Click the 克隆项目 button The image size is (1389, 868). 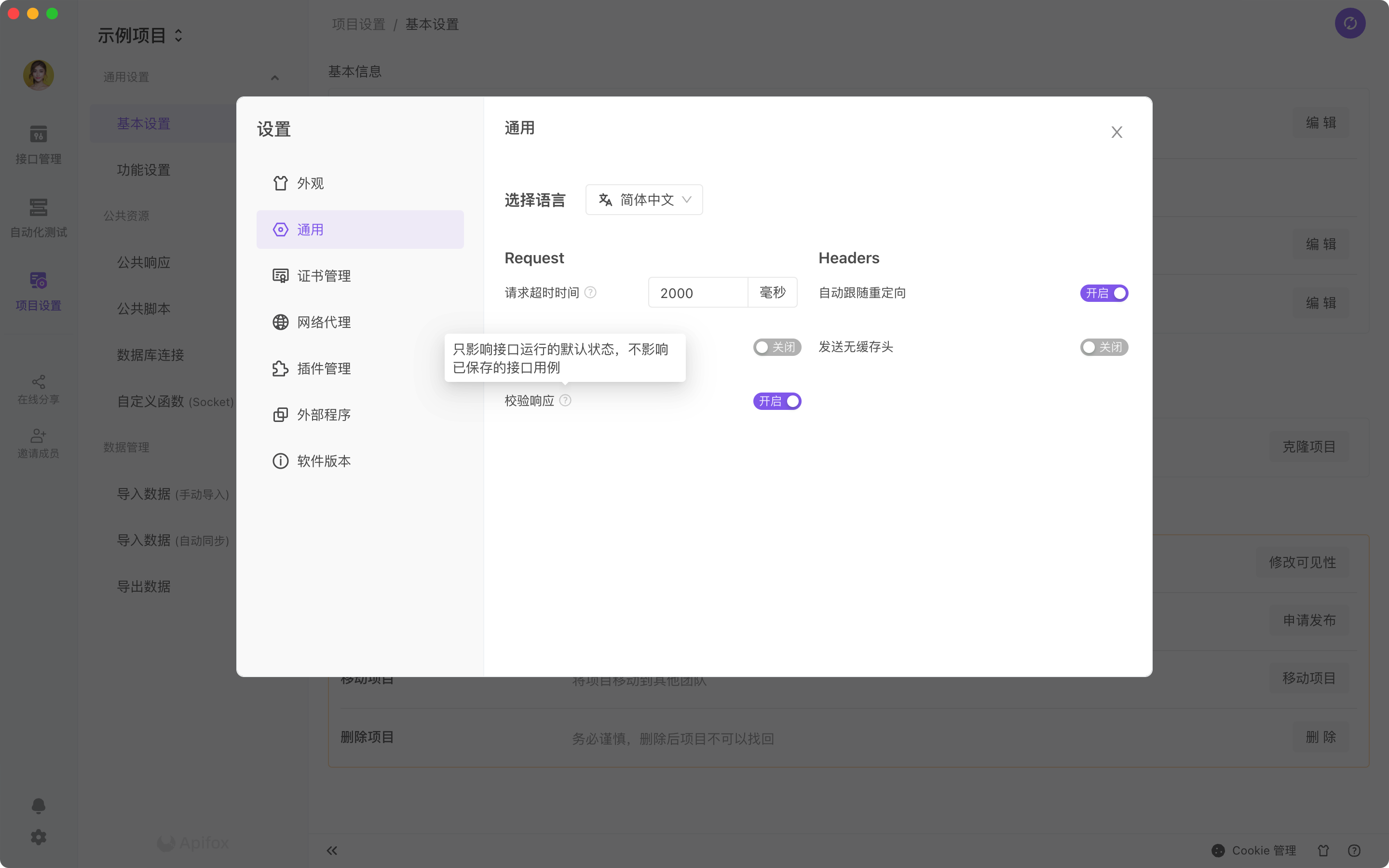point(1308,447)
